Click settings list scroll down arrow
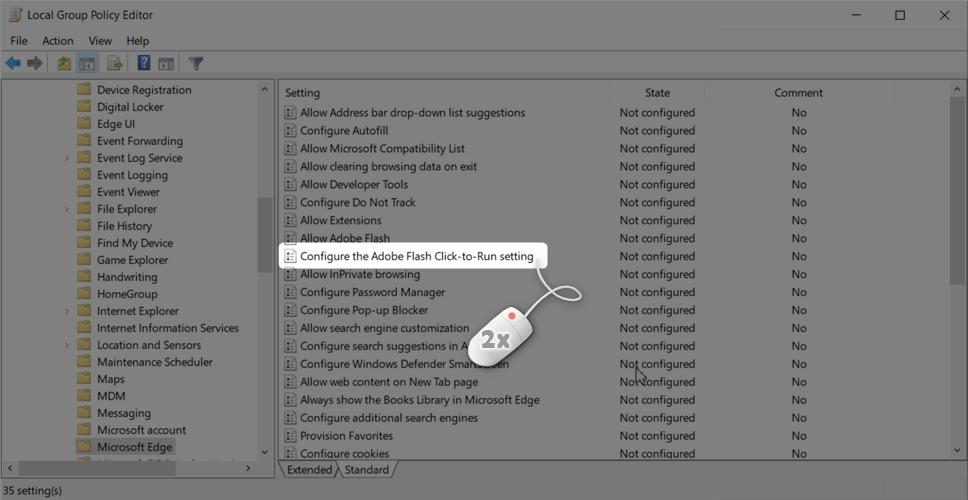 point(957,451)
